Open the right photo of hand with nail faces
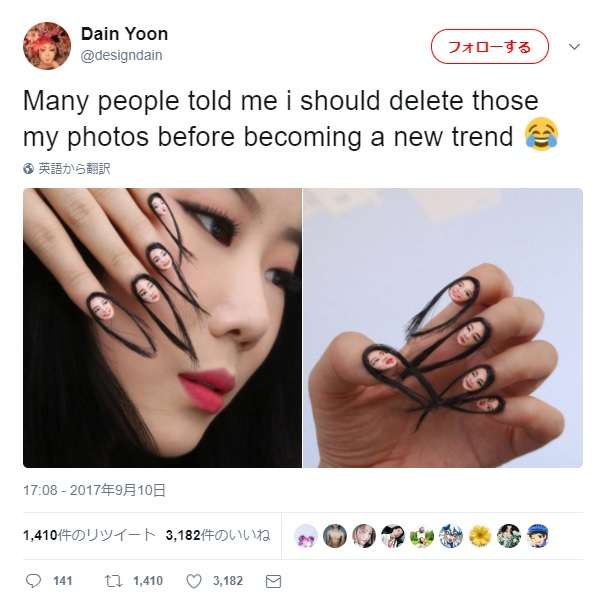 tap(443, 328)
